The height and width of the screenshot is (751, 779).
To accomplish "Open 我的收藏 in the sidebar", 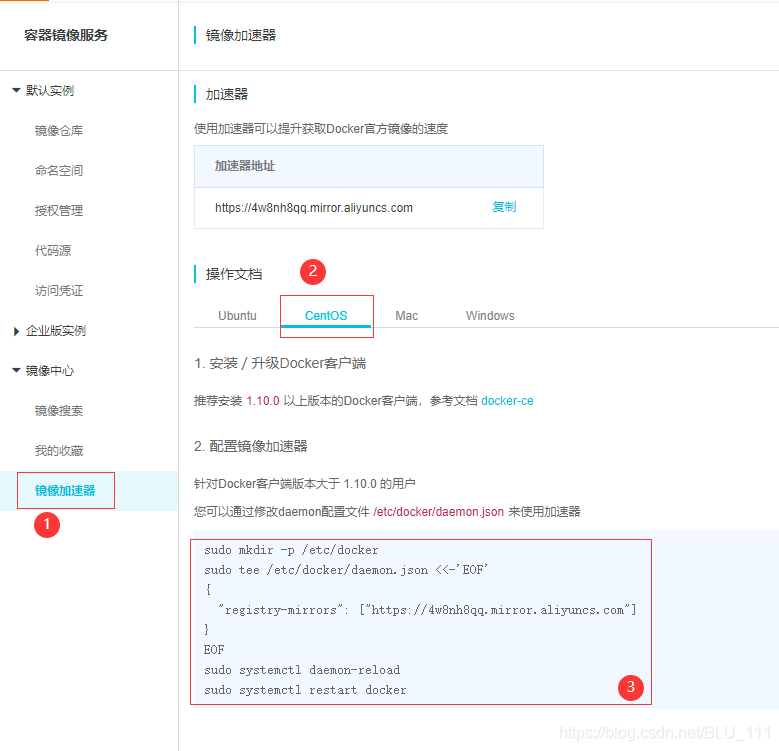I will [x=59, y=451].
